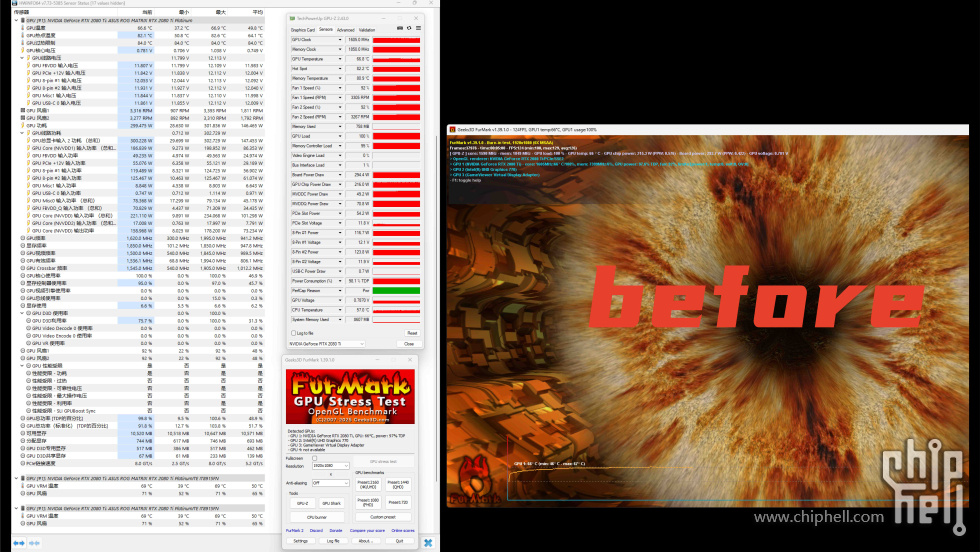Collapse GPU rail voltages subgroup near 11.799 V
Screen dimensions: 980x552
pos(22,58)
